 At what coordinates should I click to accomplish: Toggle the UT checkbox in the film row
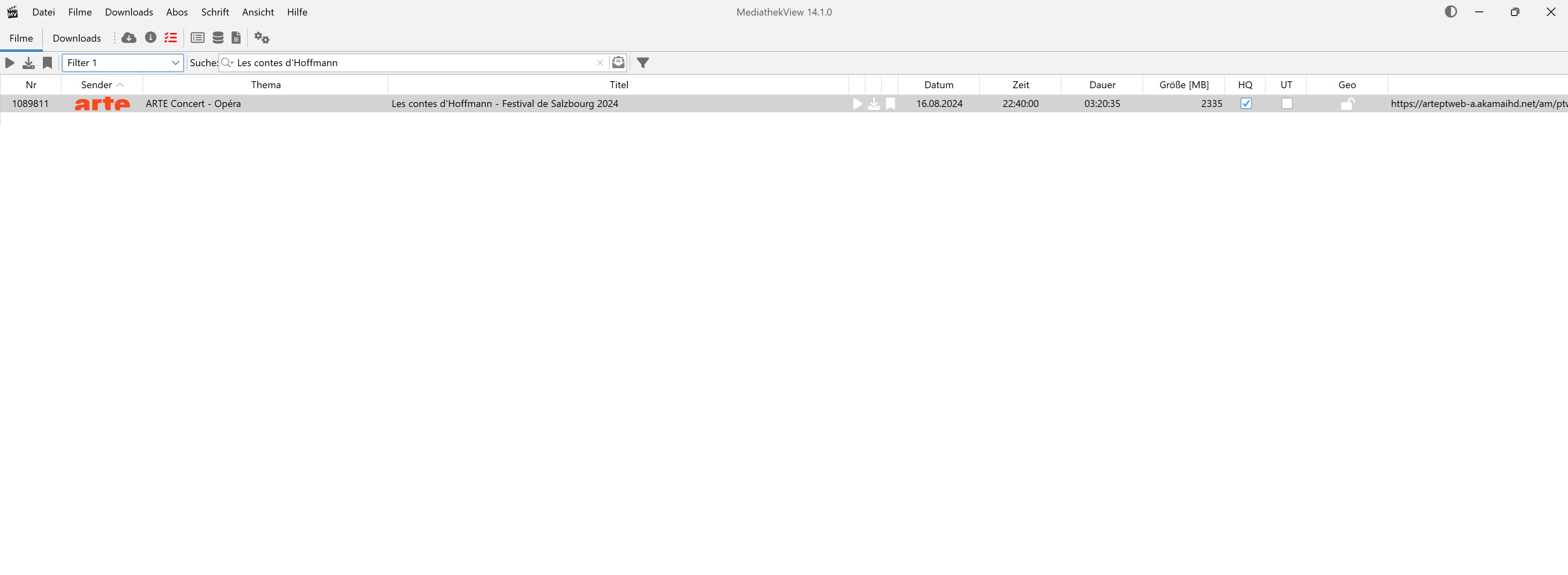pos(1287,103)
